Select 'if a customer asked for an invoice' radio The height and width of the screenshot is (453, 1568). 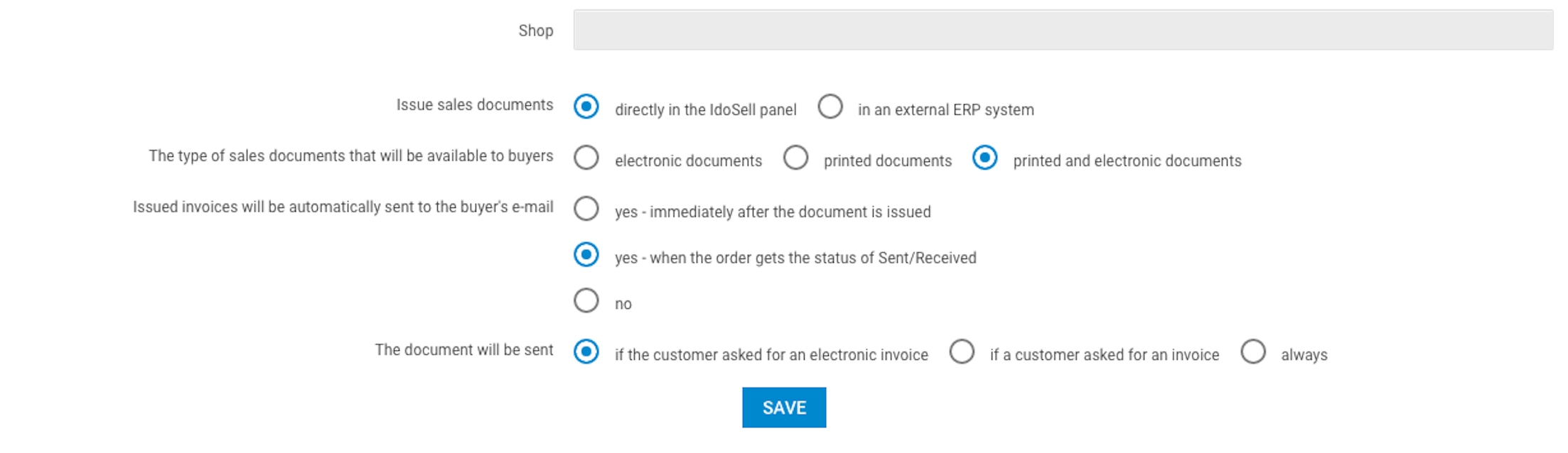pyautogui.click(x=962, y=351)
